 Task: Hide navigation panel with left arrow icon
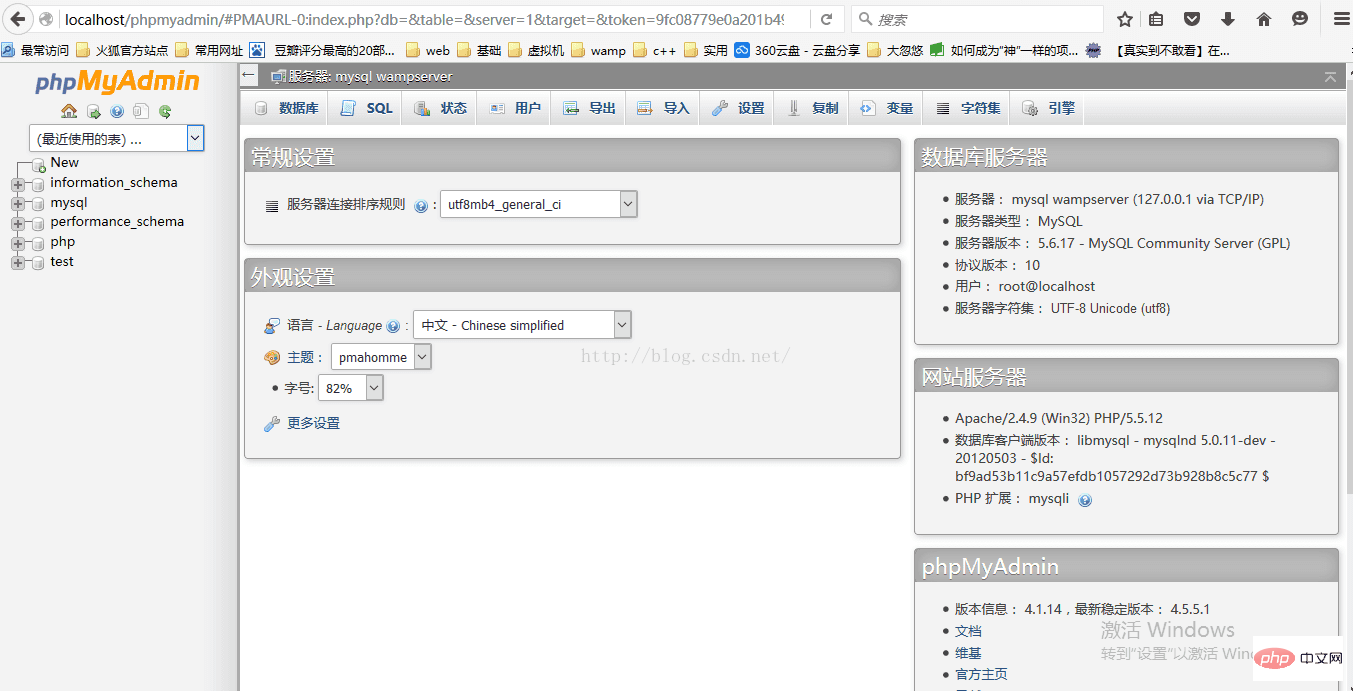click(x=249, y=75)
